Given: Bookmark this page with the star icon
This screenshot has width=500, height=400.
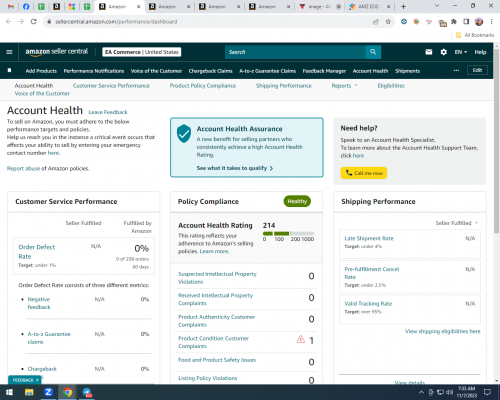Looking at the screenshot, I should click(388, 22).
